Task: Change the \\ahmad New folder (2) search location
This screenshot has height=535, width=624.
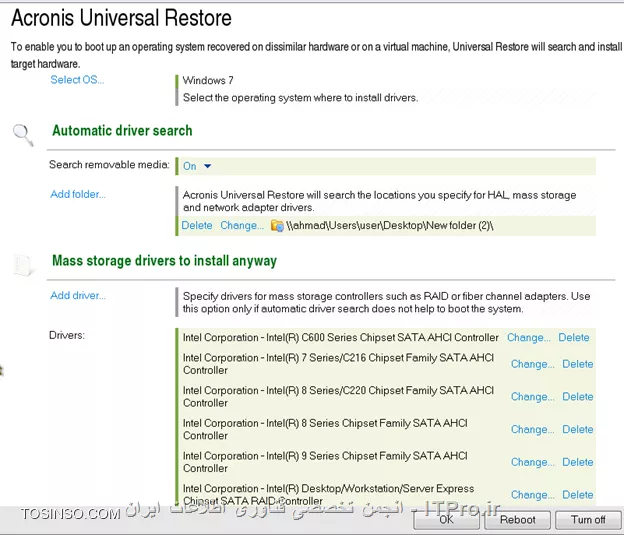Action: click(x=242, y=225)
